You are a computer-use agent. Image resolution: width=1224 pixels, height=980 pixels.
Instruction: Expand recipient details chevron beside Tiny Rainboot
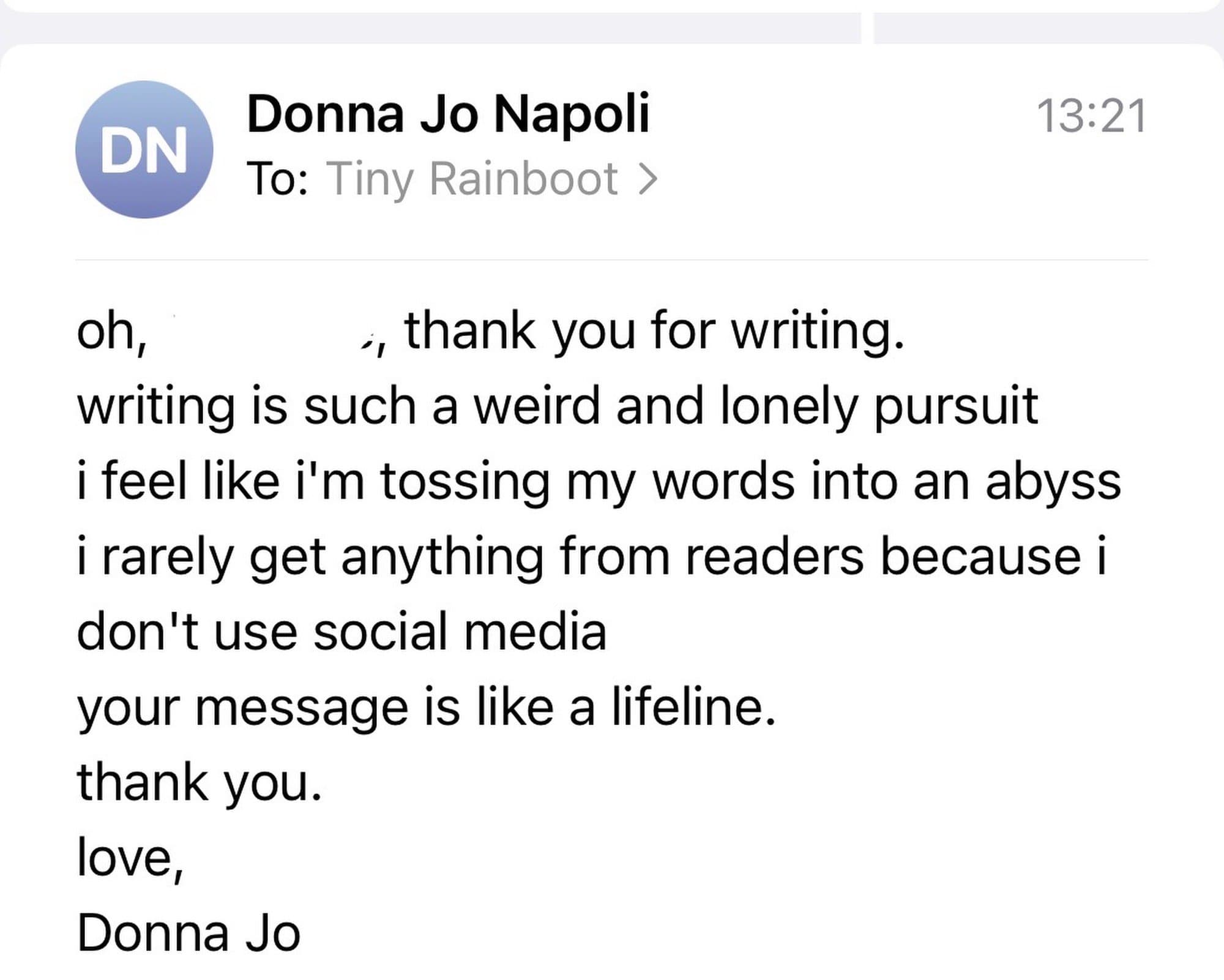(647, 179)
